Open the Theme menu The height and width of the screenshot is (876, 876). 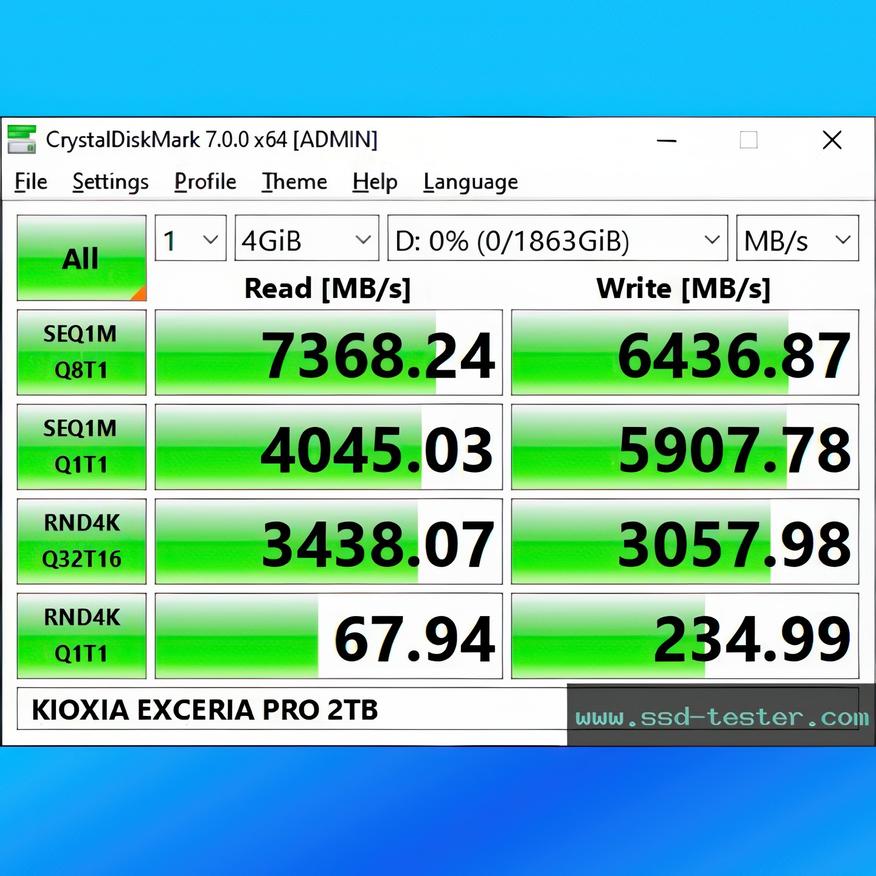294,182
